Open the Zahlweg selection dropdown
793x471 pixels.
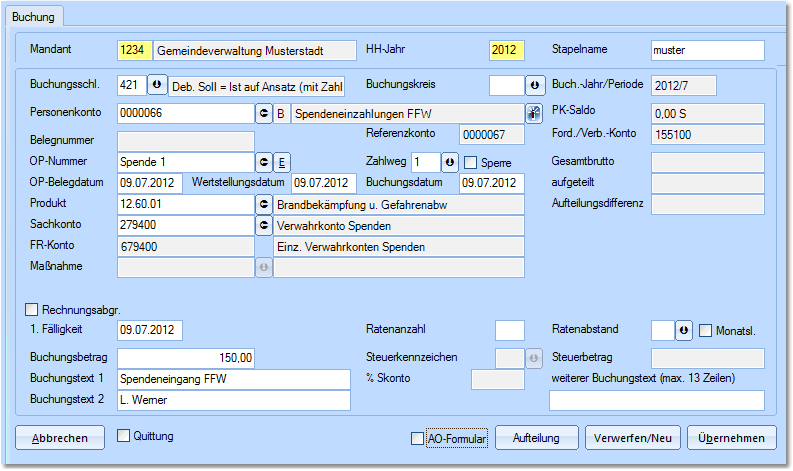coord(450,161)
